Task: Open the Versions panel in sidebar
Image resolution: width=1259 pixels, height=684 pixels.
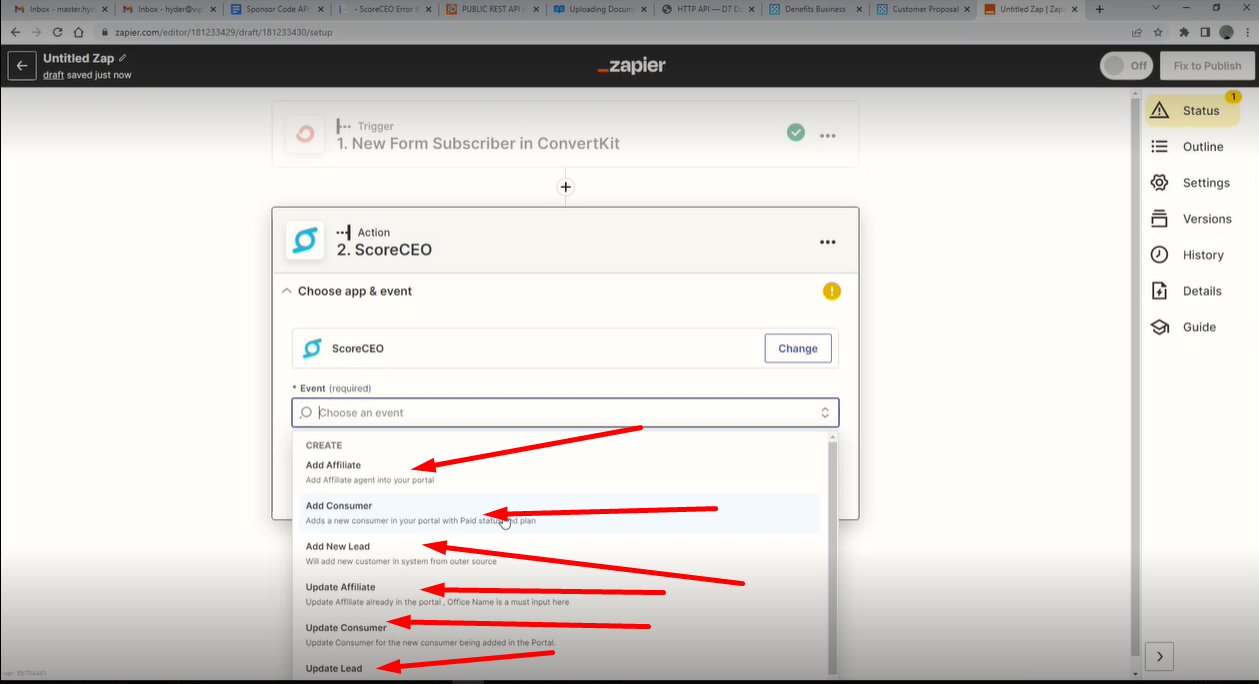Action: (1192, 219)
